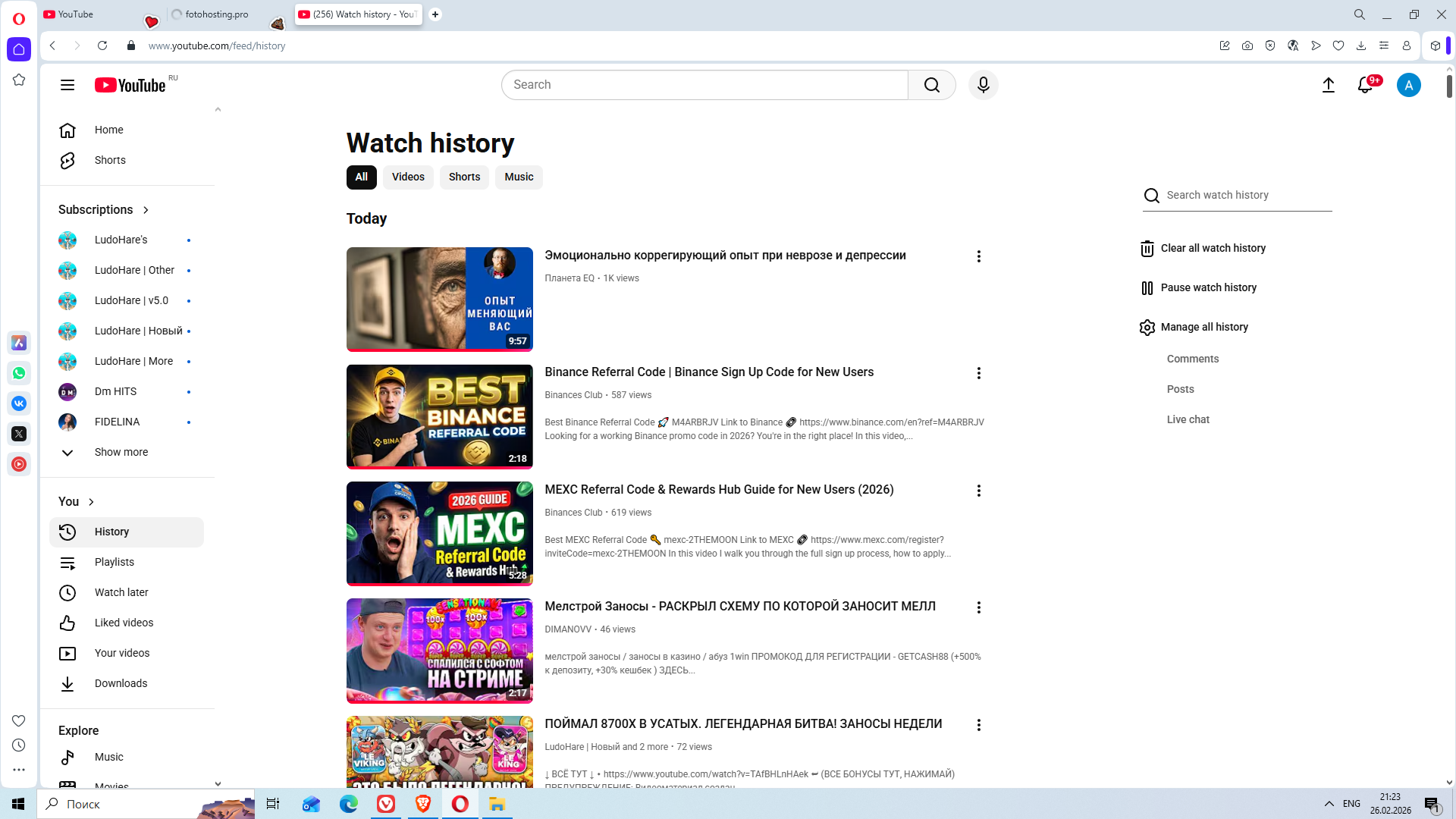This screenshot has height=819, width=1456.
Task: Click the search magnifier button
Action: tap(931, 85)
